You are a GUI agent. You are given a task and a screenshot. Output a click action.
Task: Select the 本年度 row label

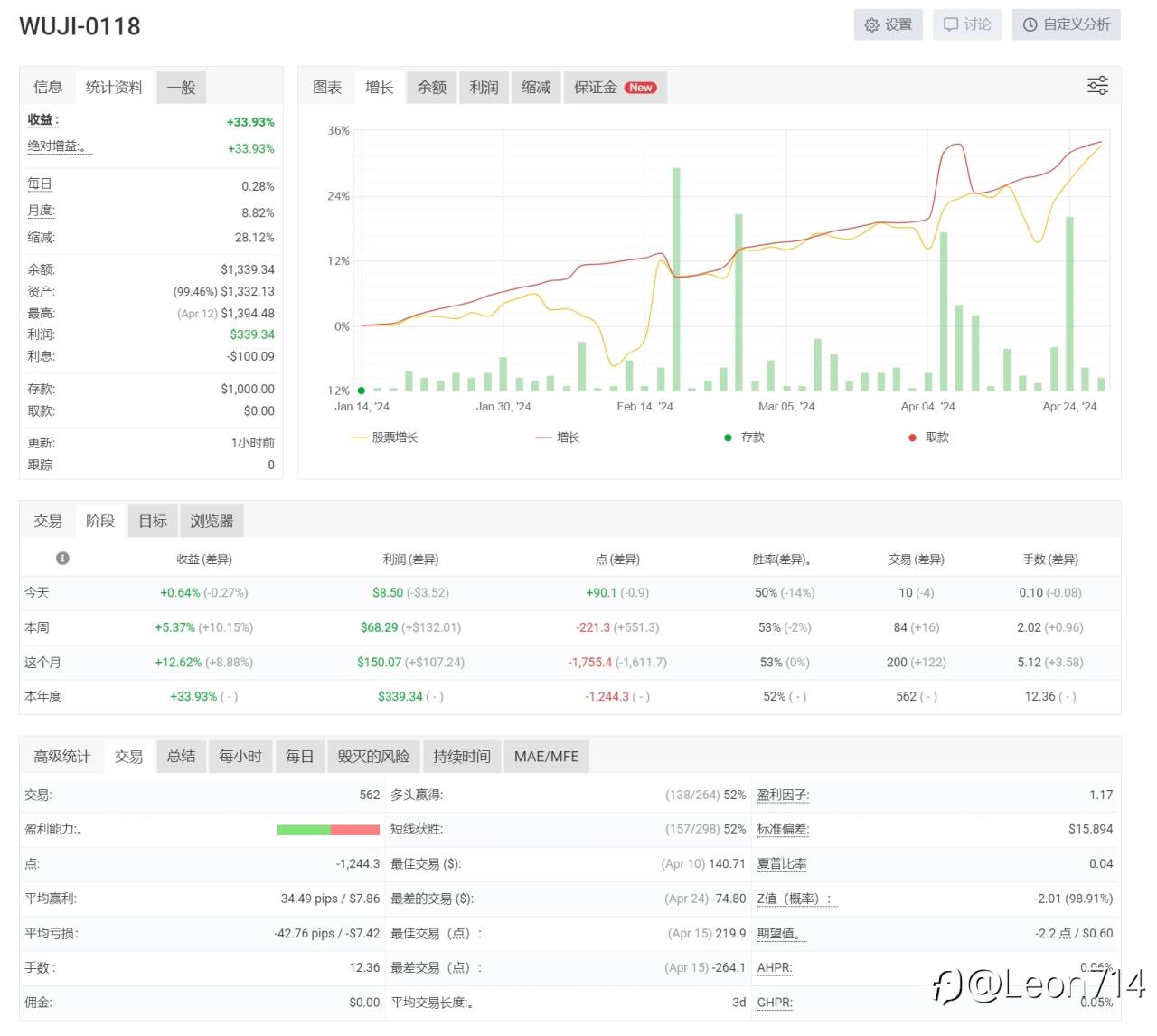pyautogui.click(x=42, y=697)
